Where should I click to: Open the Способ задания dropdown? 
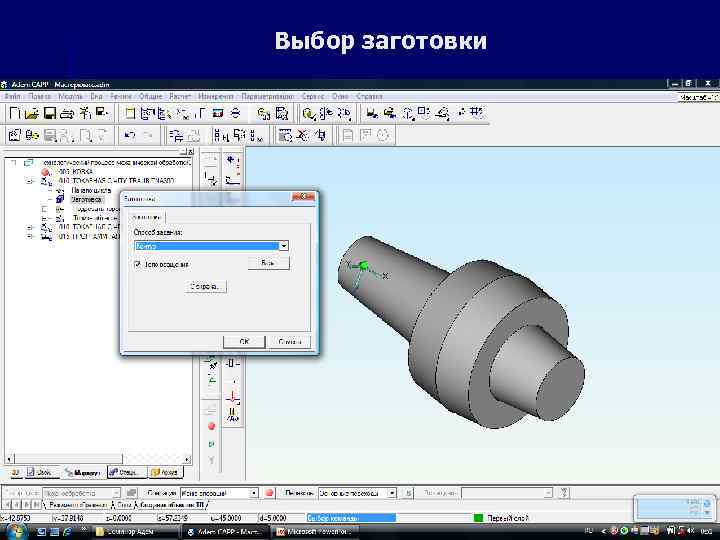tap(284, 246)
